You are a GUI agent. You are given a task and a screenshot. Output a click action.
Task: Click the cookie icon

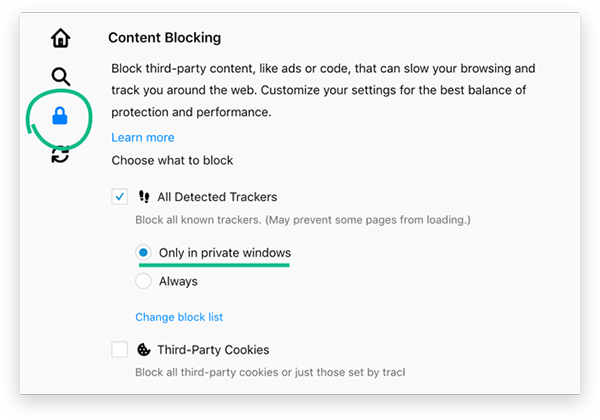click(144, 350)
